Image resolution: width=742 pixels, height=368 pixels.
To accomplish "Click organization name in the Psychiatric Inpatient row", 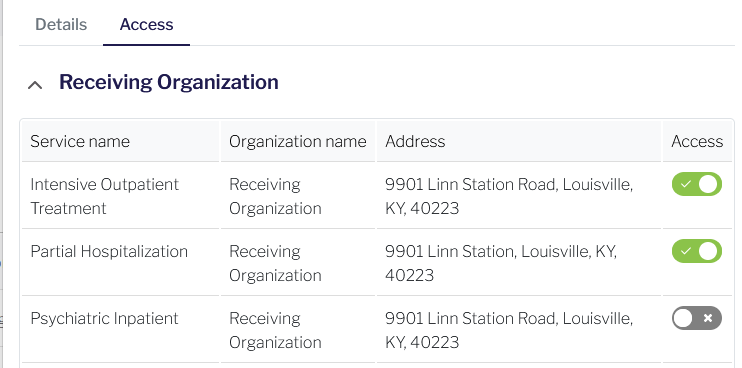I will tap(275, 330).
